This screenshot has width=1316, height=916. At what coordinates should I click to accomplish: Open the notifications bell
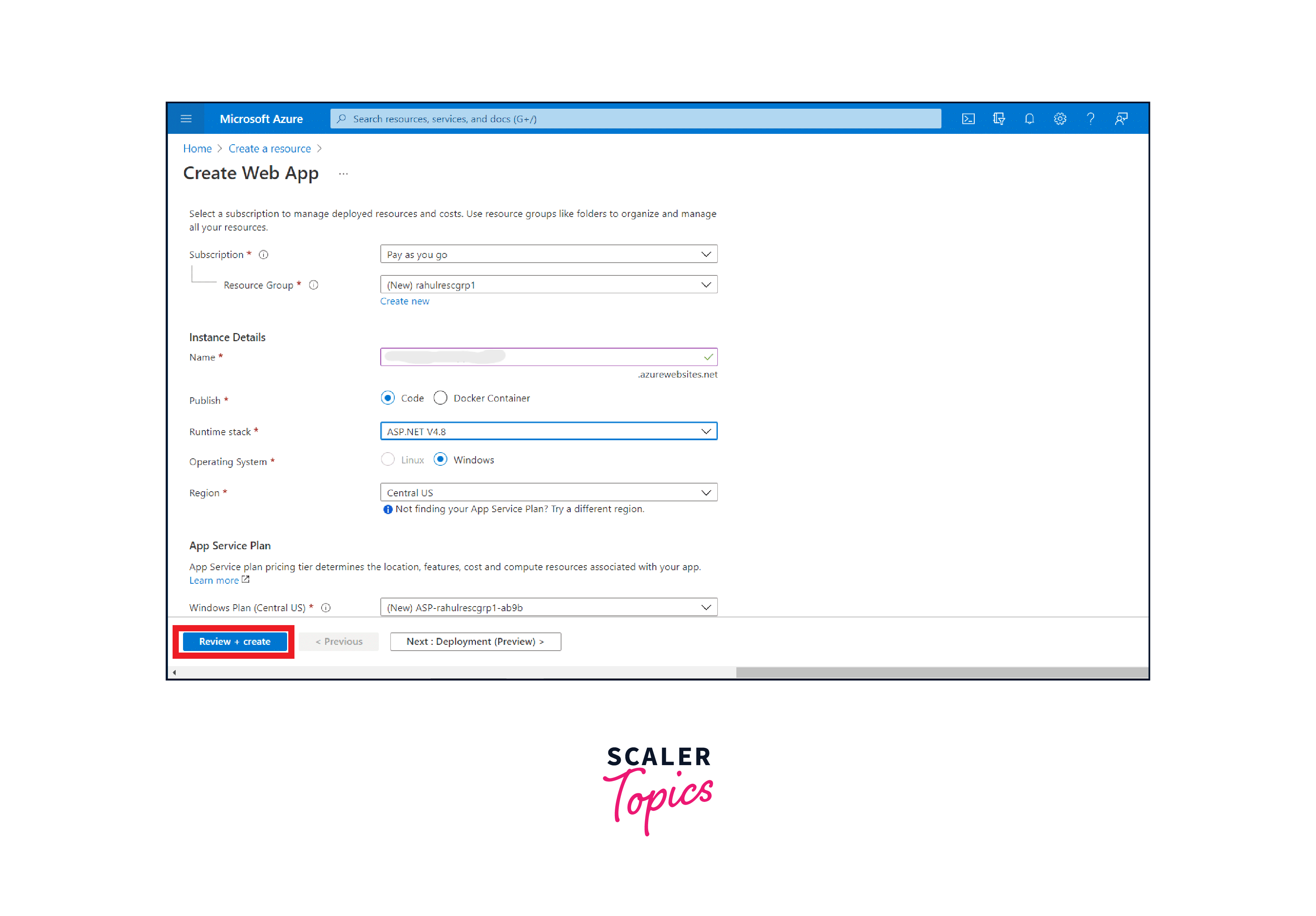pos(1029,119)
